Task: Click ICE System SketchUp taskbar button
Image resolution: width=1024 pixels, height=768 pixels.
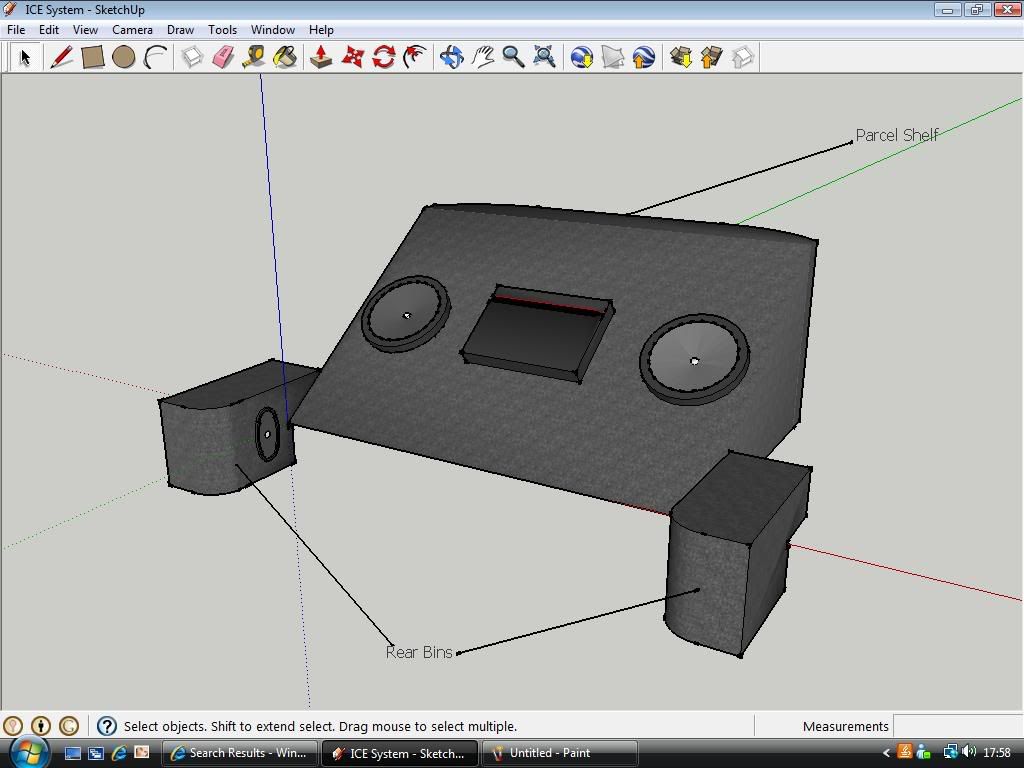Action: (400, 753)
